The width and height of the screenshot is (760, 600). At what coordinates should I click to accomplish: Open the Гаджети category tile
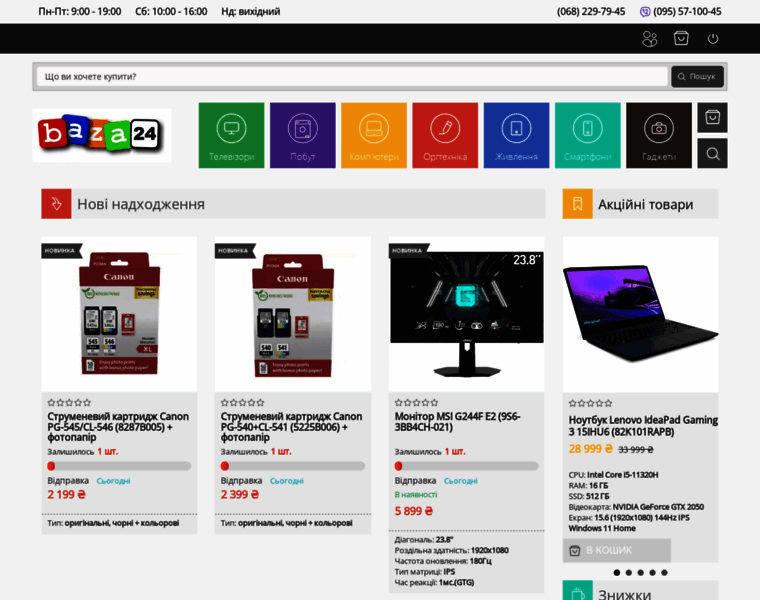coord(659,135)
